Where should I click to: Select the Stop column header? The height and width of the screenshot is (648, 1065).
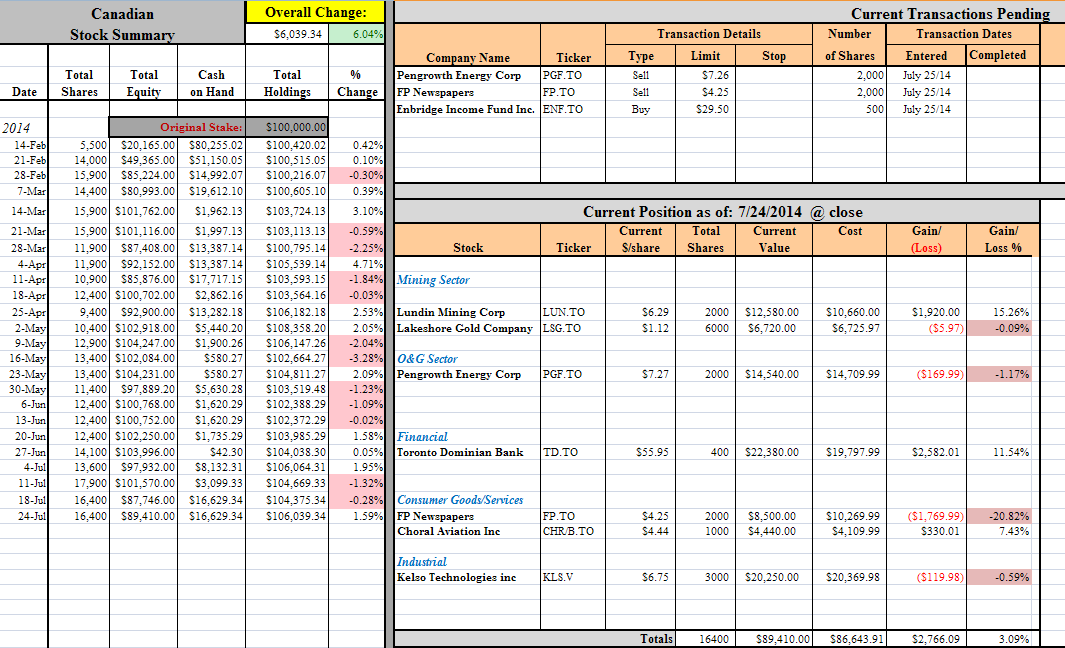coord(774,56)
